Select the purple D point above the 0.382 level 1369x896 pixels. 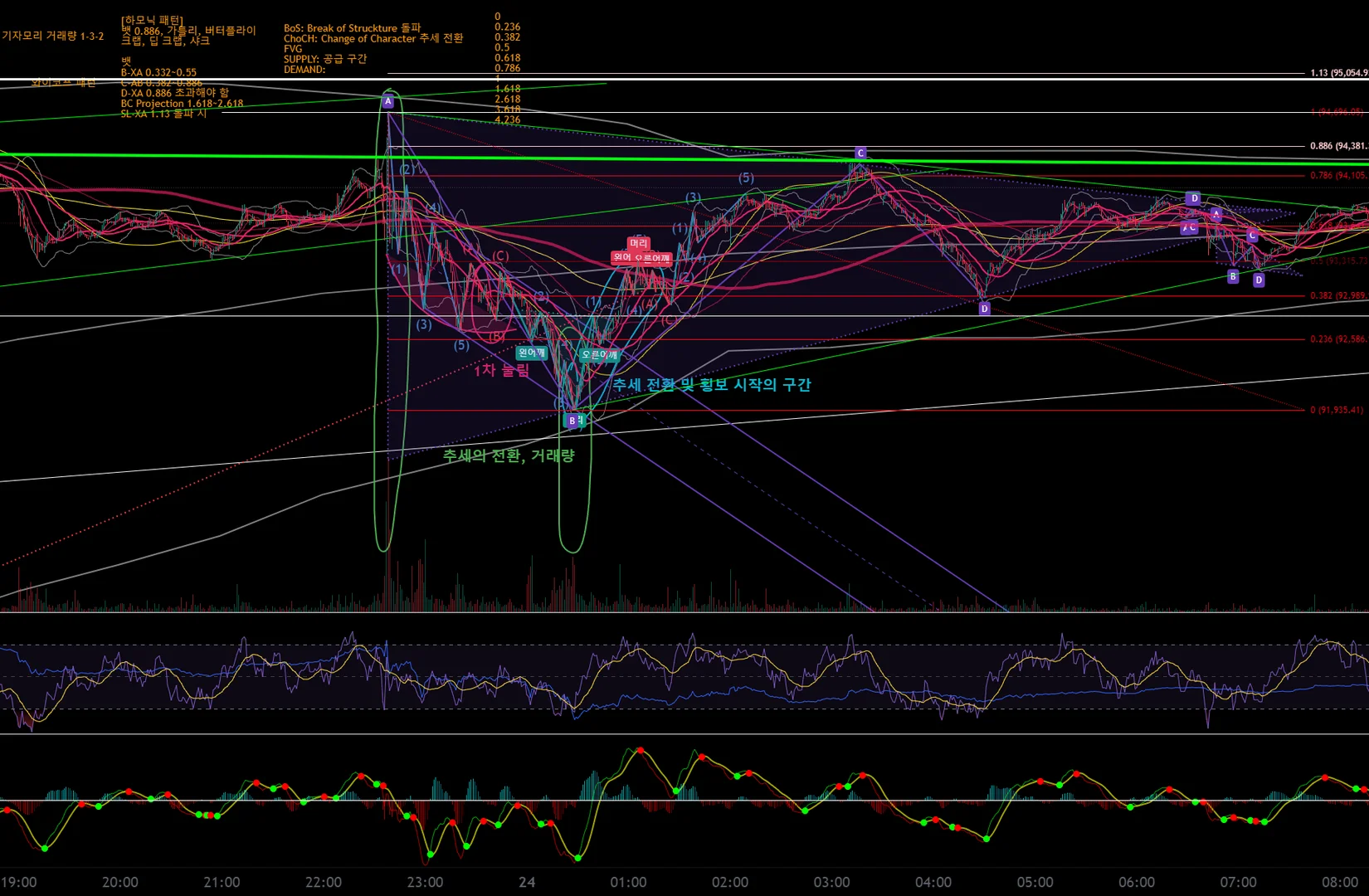click(984, 309)
